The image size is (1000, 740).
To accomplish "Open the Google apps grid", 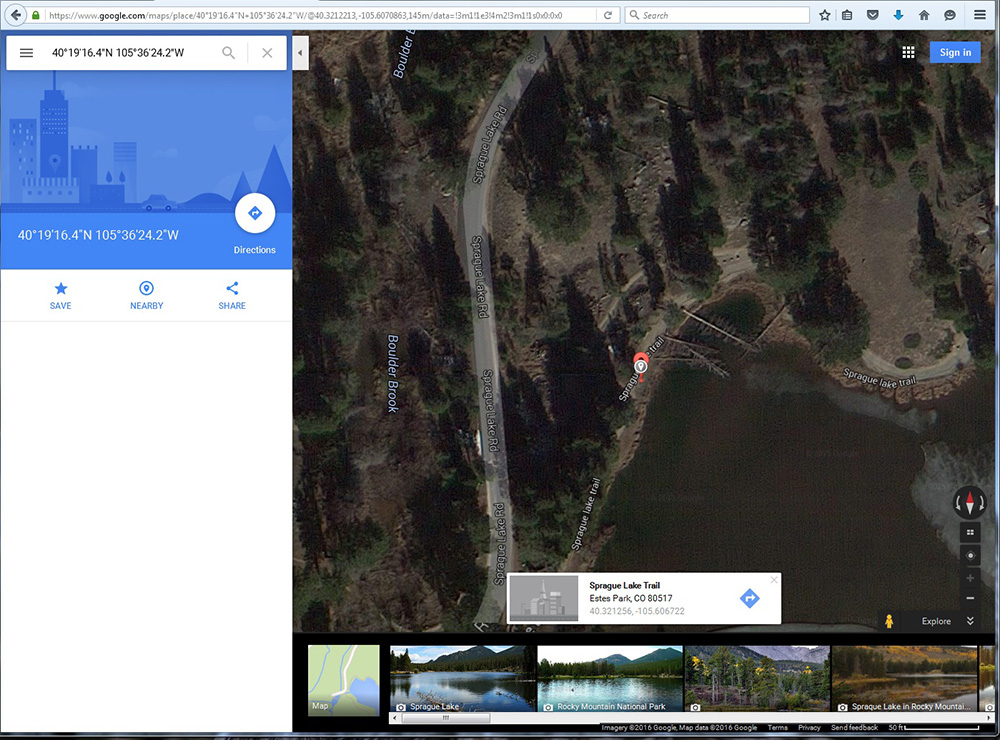I will [908, 53].
